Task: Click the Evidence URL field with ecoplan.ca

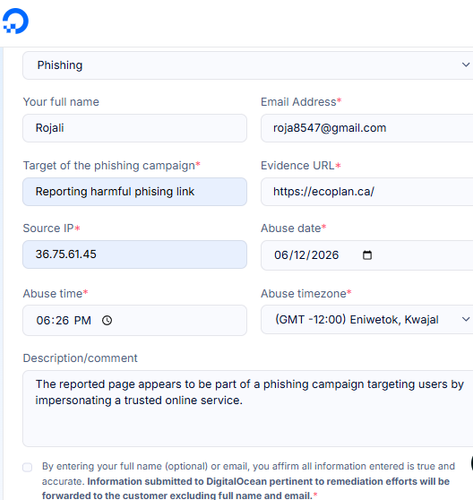Action: 367,192
